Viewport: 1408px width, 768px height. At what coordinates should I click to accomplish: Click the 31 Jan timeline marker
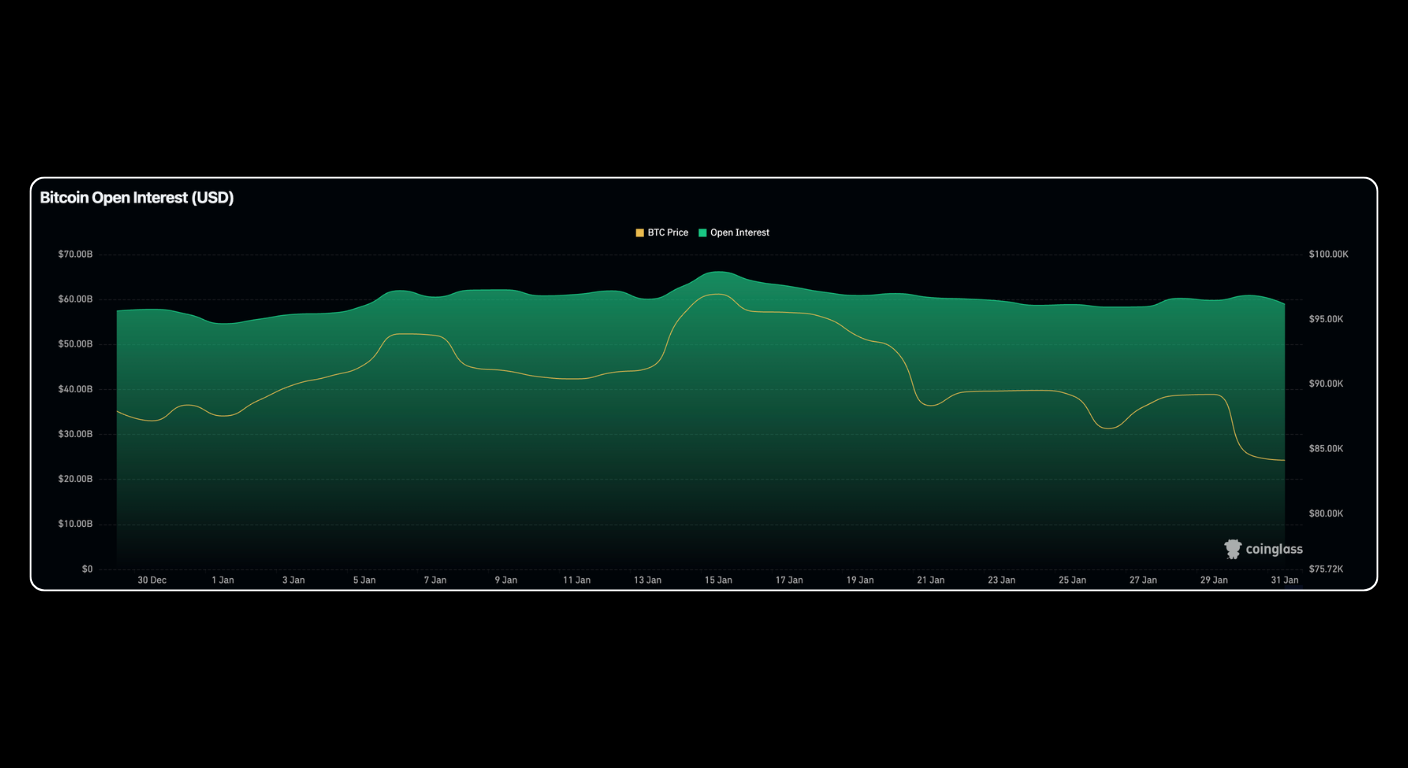pyautogui.click(x=1284, y=580)
